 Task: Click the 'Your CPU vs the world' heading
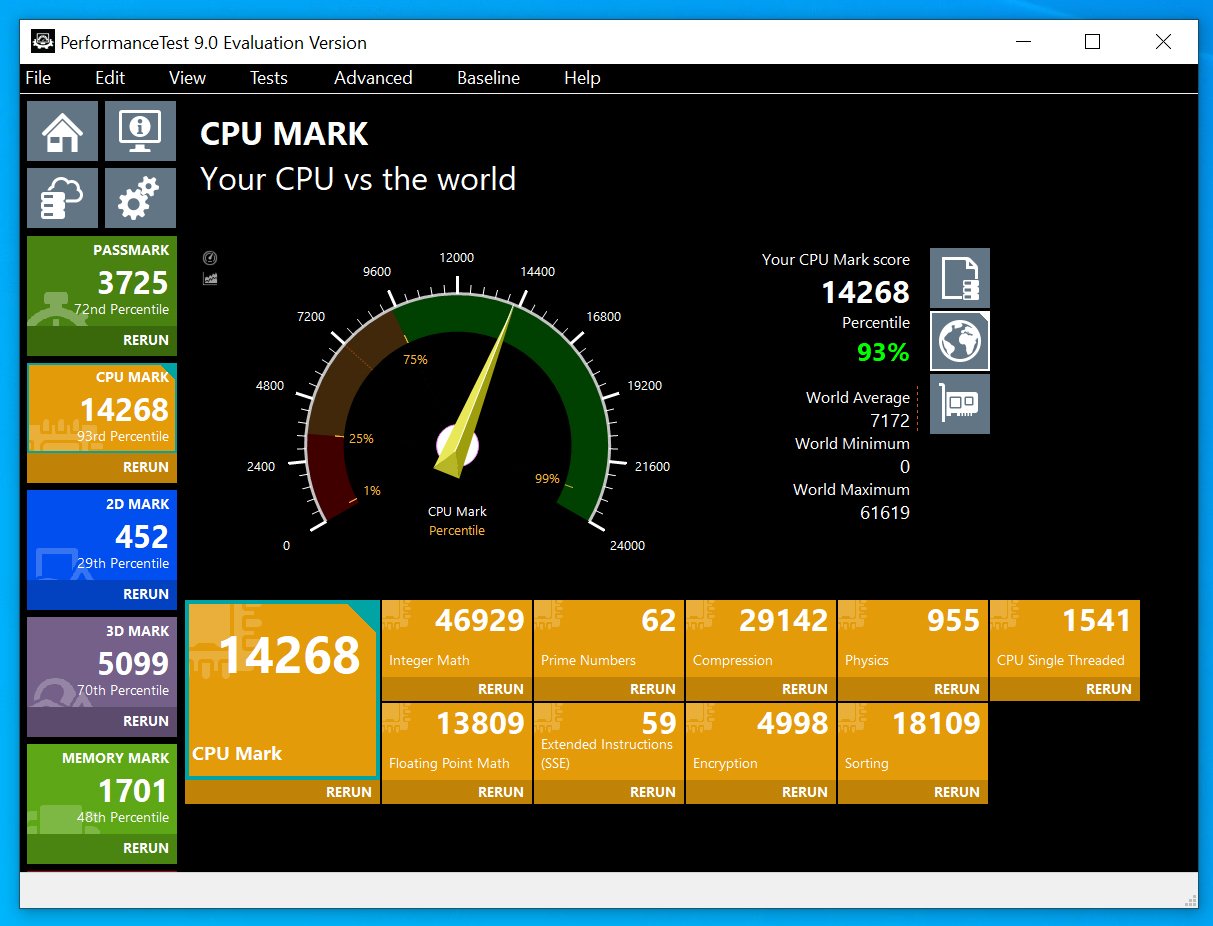click(x=358, y=180)
